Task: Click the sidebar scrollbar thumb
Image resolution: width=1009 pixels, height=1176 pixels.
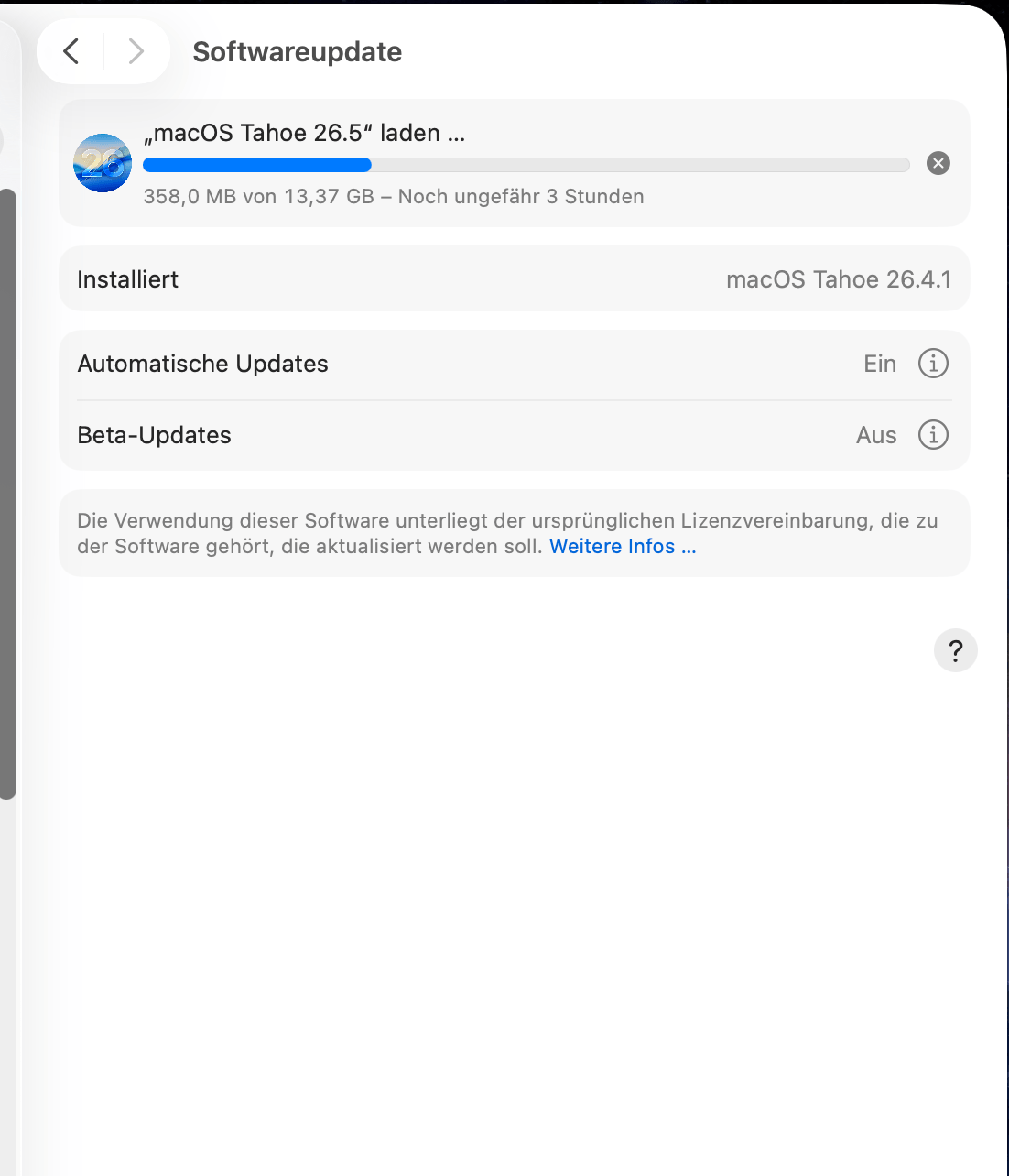Action: pyautogui.click(x=7, y=495)
